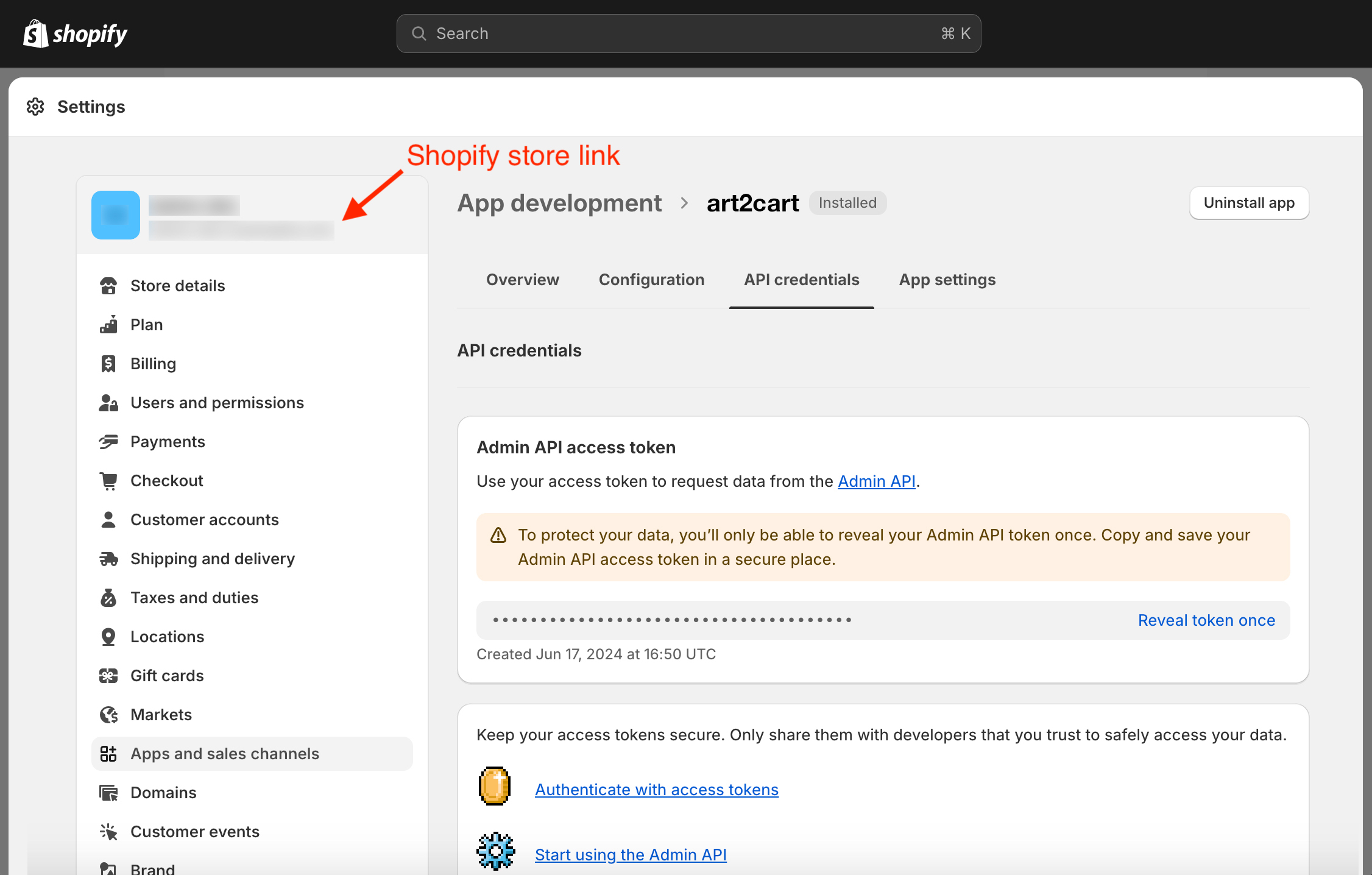Click the Markets globe icon

point(108,715)
